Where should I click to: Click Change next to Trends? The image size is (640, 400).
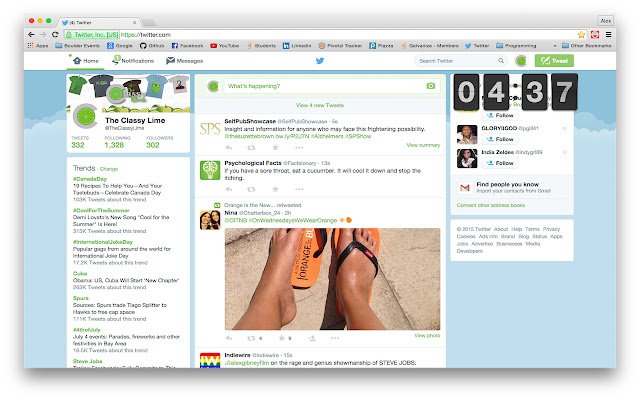coord(109,169)
